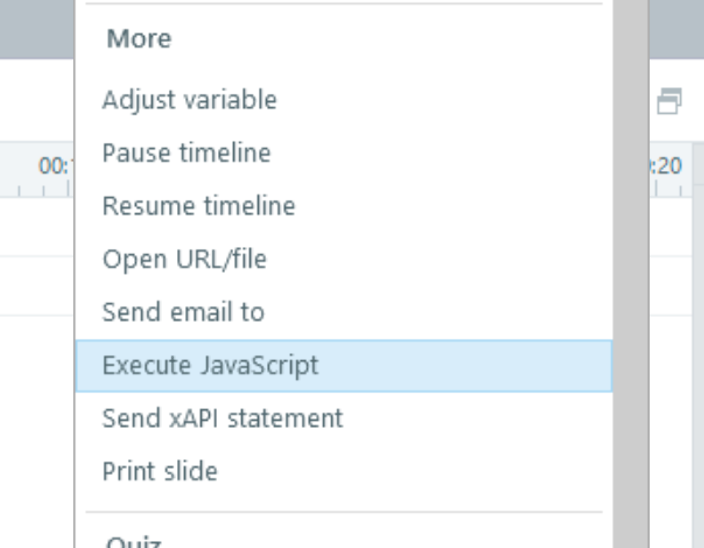Click the partially visible Quiz header
Screen dimensions: 704x548
click(x=133, y=542)
